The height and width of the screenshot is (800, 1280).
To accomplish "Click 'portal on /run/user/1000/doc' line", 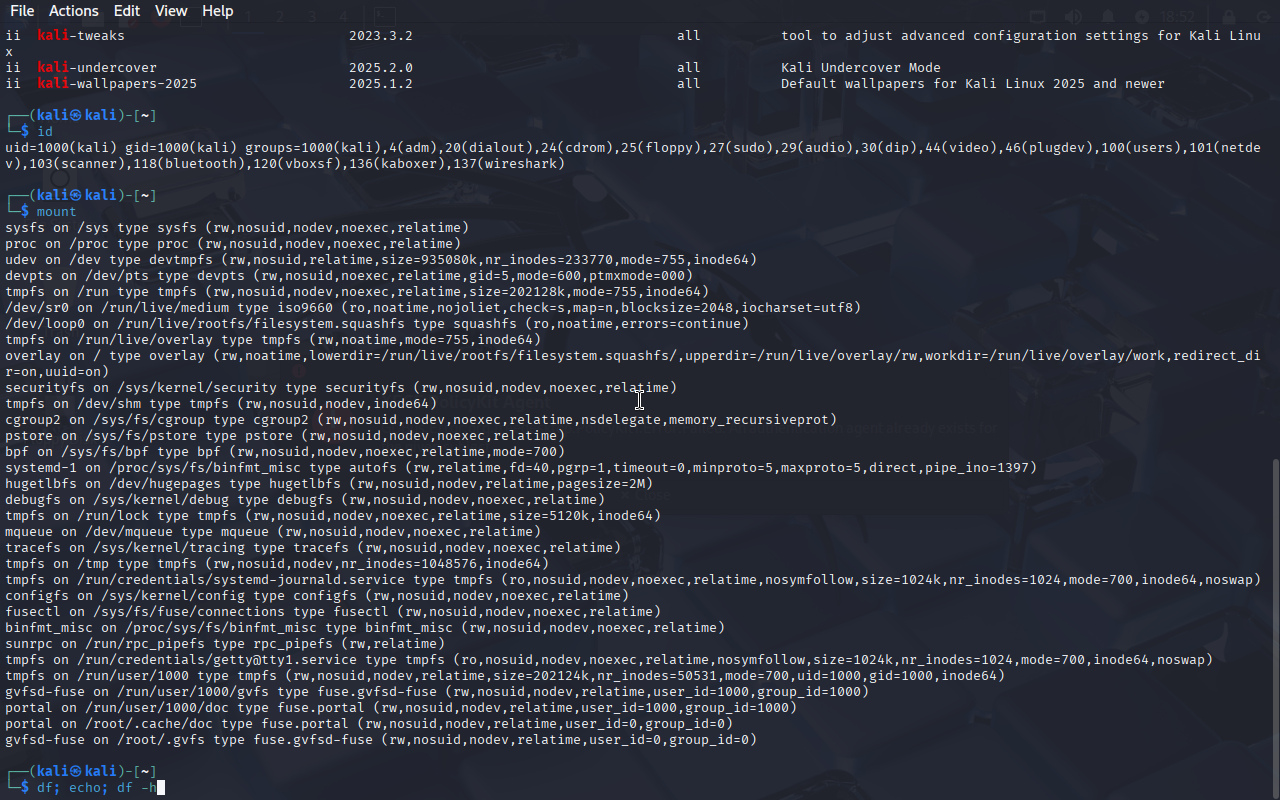I will click(x=401, y=708).
